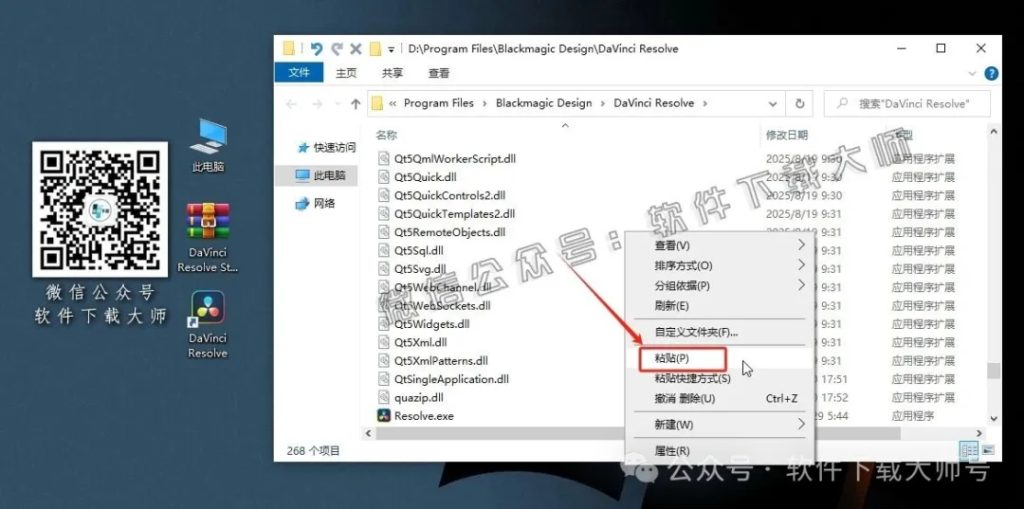Select QtSingleApplication.dll file
This screenshot has width=1024, height=509.
451,378
